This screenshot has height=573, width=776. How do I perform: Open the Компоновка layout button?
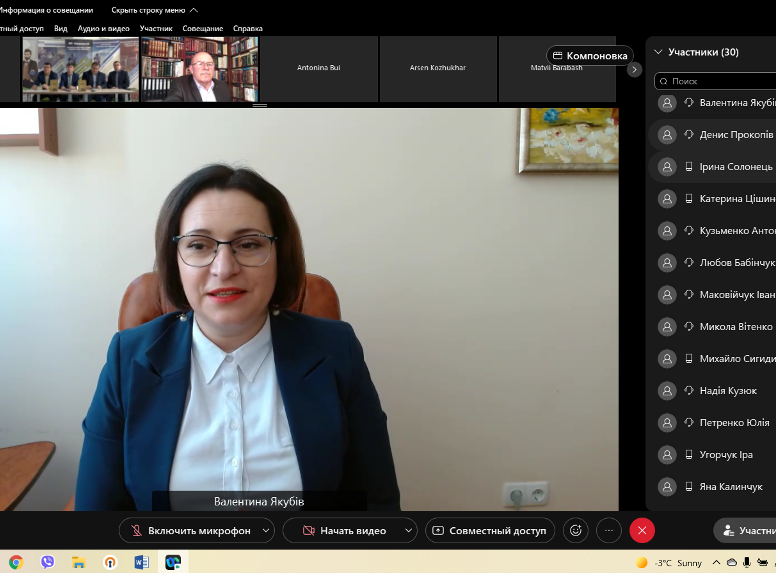tap(590, 56)
